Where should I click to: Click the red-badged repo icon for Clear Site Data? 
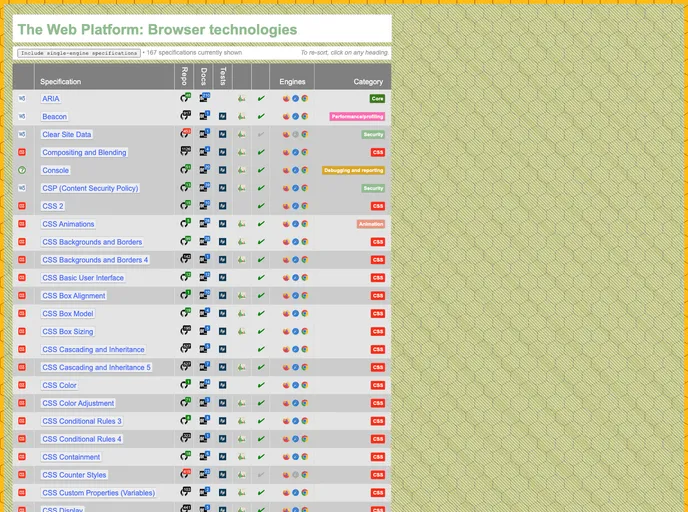click(x=185, y=134)
